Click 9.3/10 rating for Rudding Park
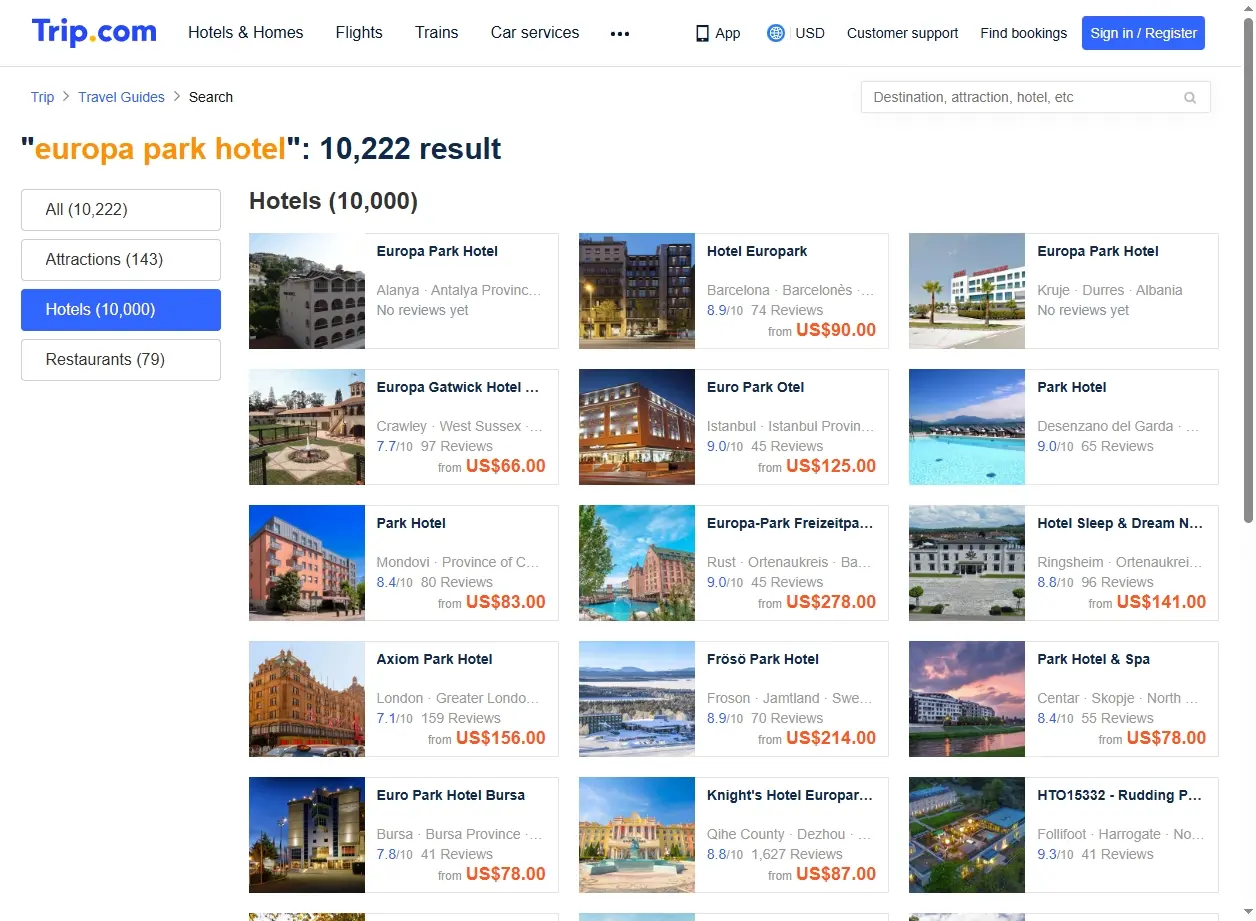This screenshot has width=1256, height=921. click(1055, 854)
